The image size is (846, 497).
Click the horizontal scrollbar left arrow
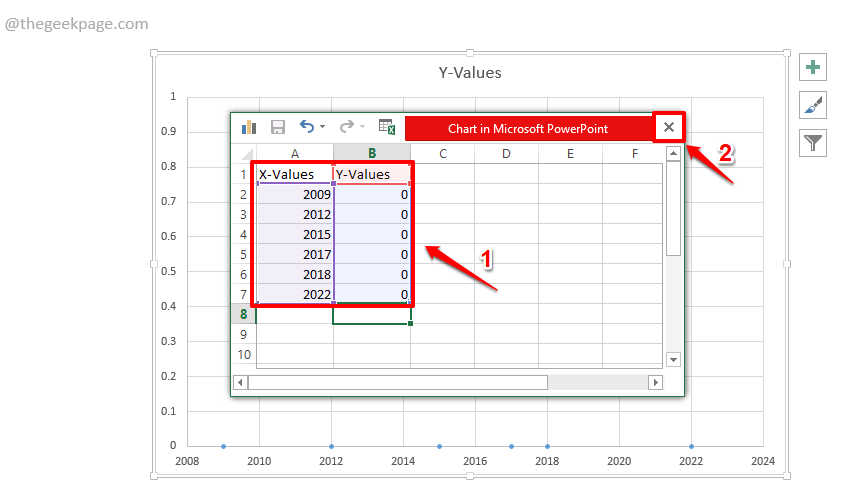(240, 383)
